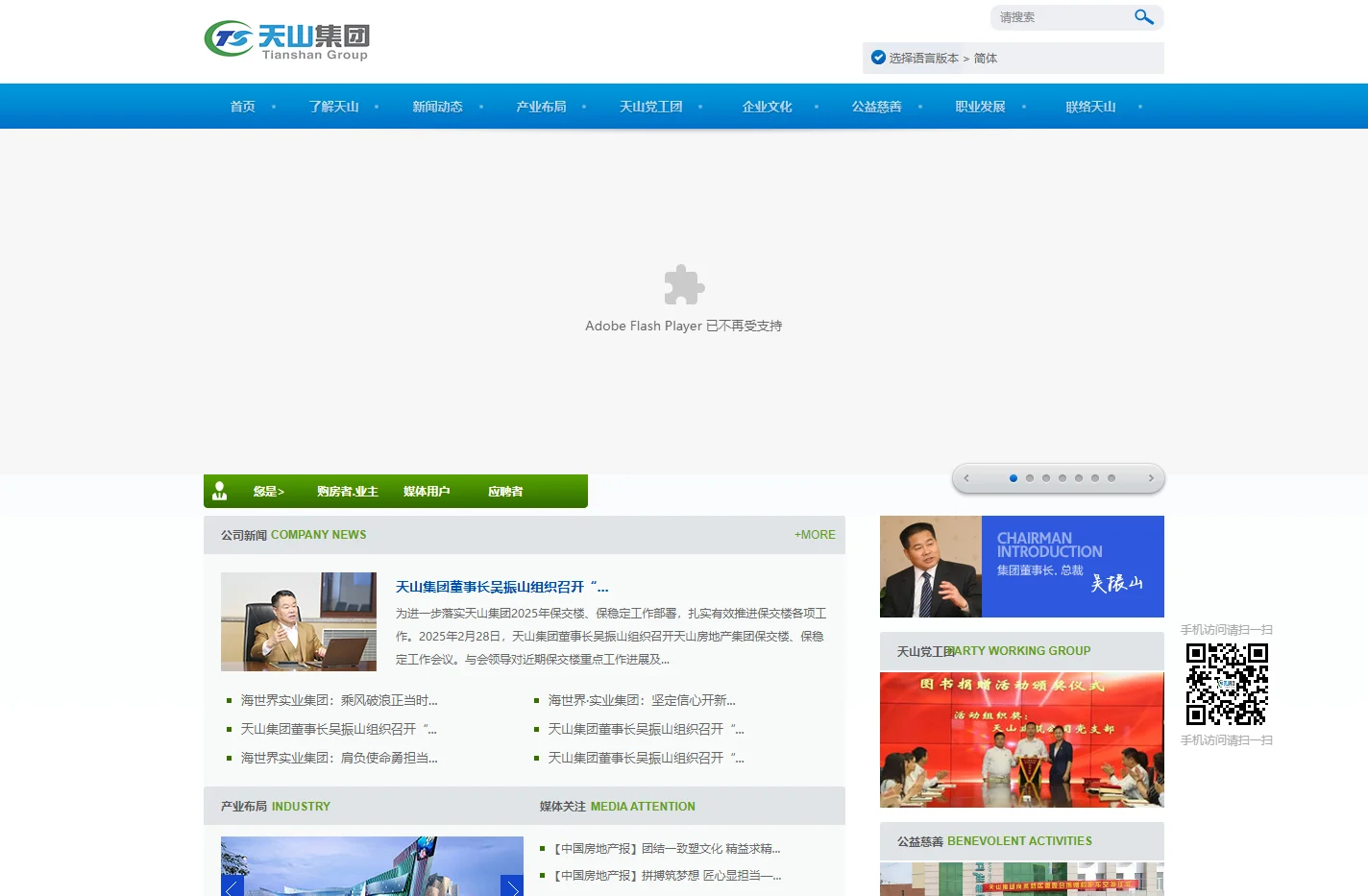Click the search magnifier icon
1368x896 pixels.
pos(1143,17)
